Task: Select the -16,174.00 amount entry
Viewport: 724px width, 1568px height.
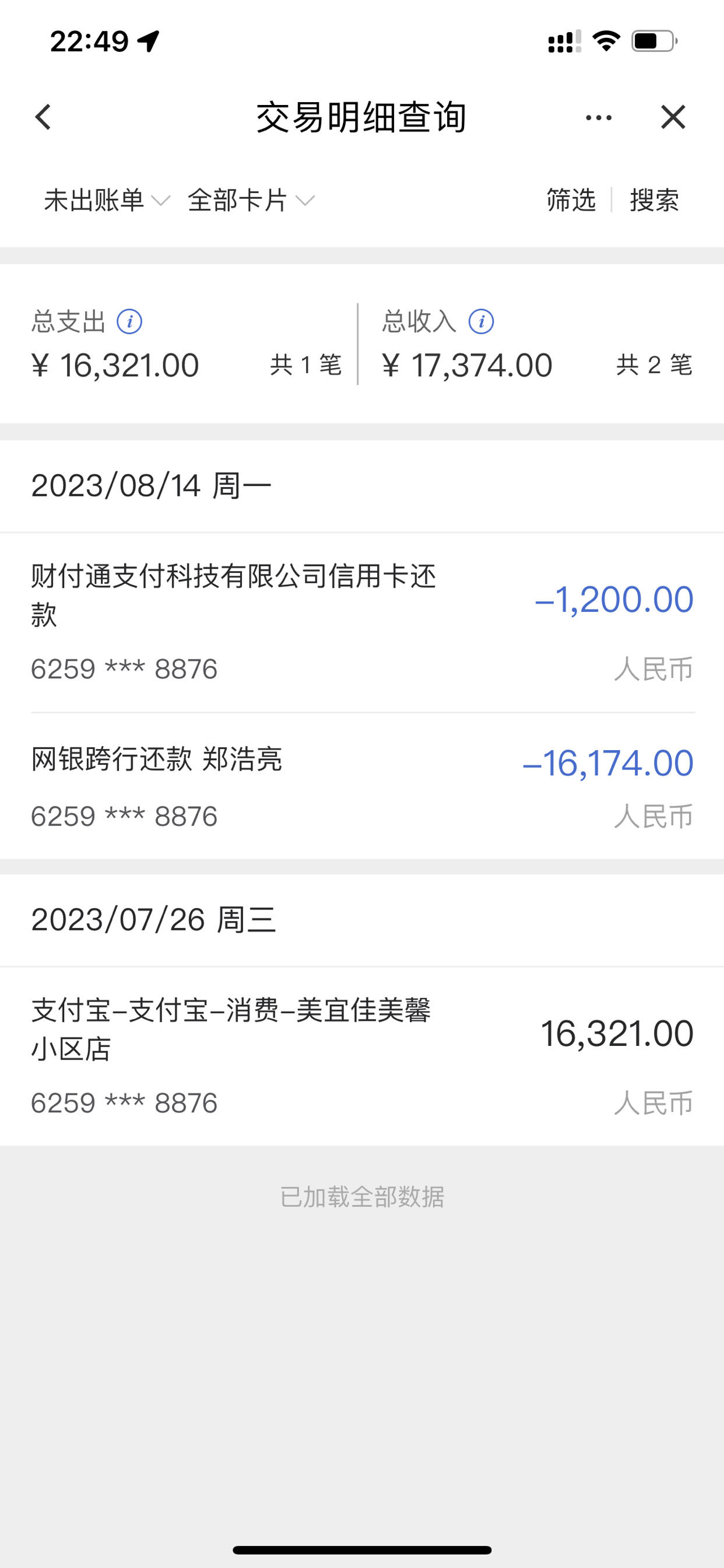Action: tap(608, 764)
